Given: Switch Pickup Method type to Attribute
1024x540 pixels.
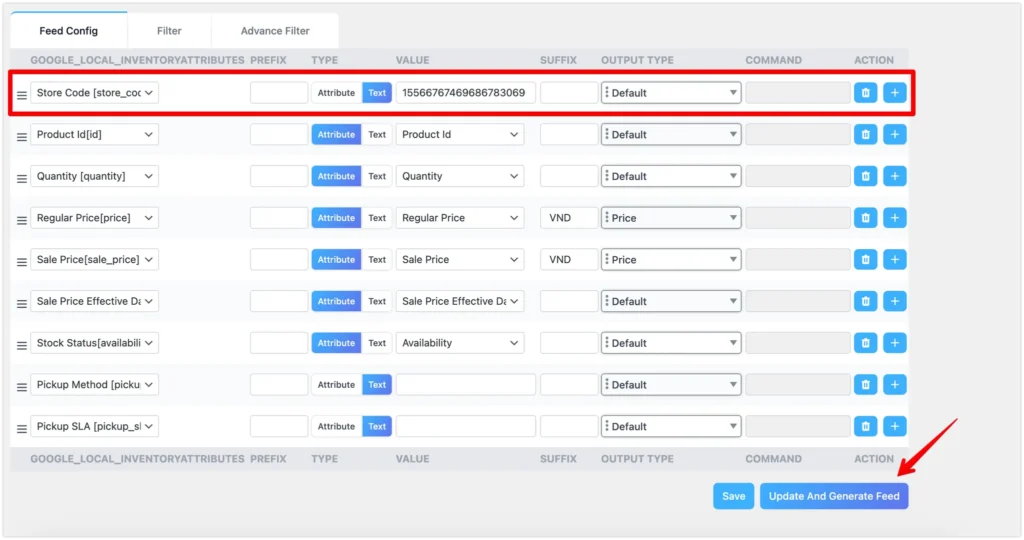Looking at the screenshot, I should (x=336, y=385).
